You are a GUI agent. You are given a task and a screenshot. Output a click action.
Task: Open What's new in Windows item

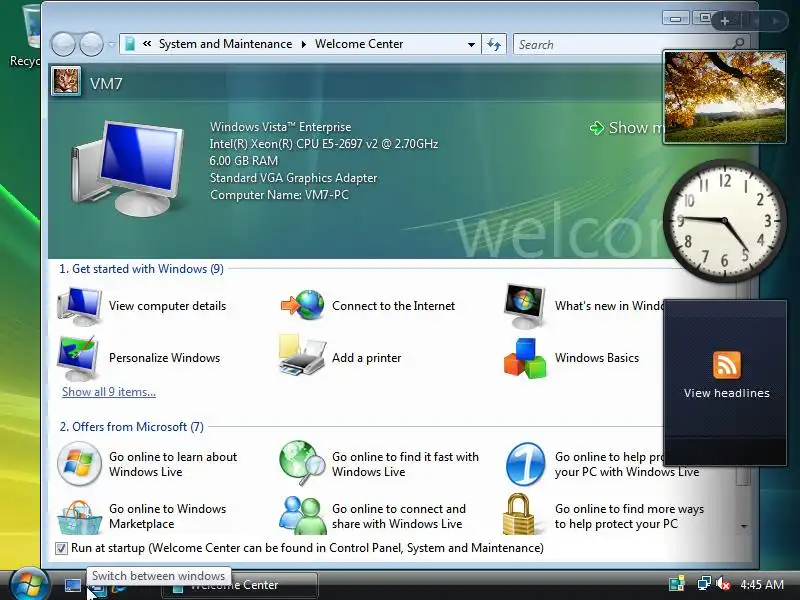coord(583,306)
